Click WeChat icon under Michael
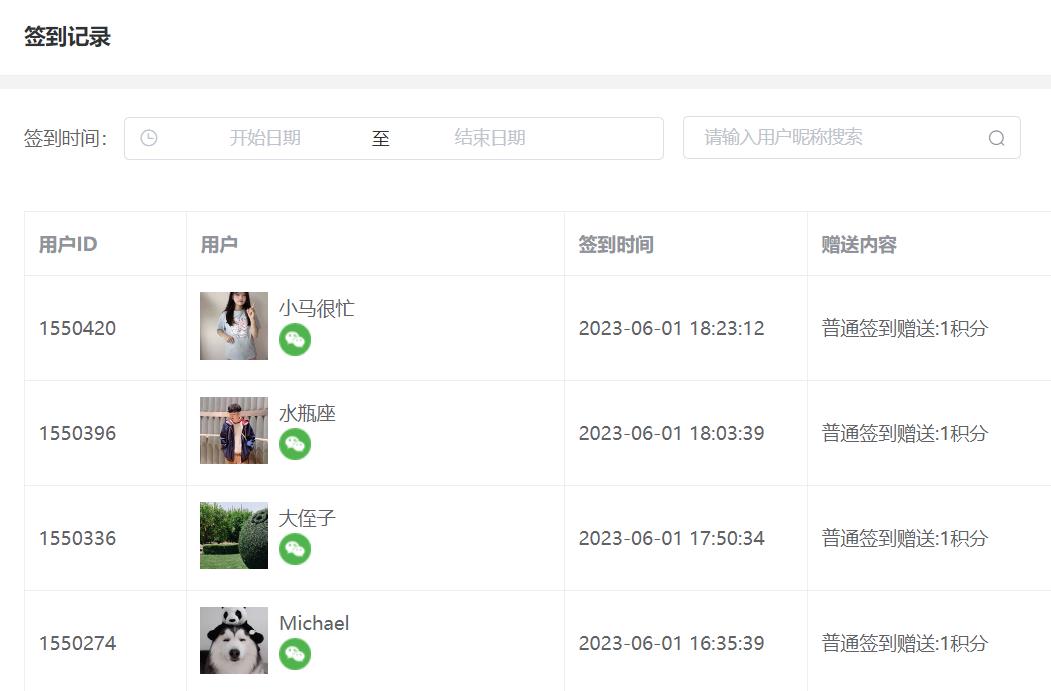Image resolution: width=1051 pixels, height=691 pixels. (x=295, y=654)
